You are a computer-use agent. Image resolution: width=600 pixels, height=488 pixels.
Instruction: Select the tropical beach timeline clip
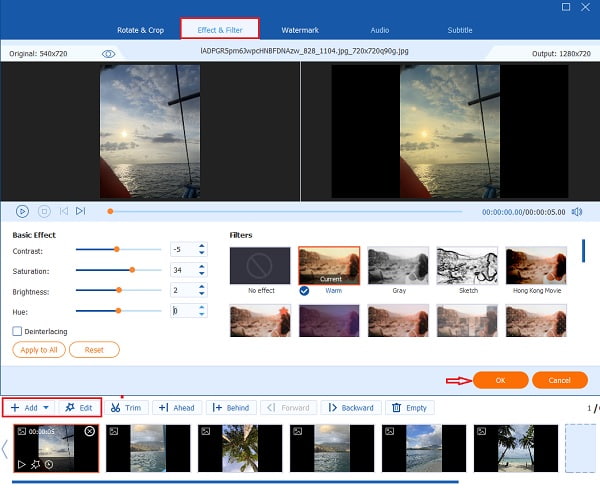pos(516,448)
